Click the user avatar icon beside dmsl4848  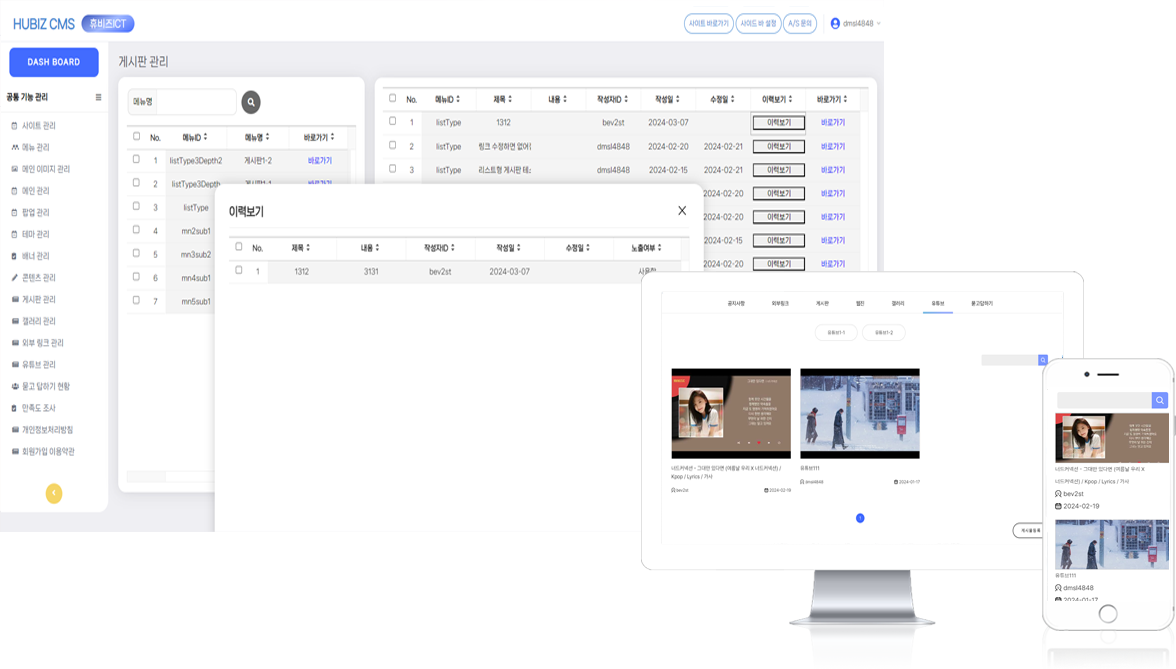click(x=835, y=23)
